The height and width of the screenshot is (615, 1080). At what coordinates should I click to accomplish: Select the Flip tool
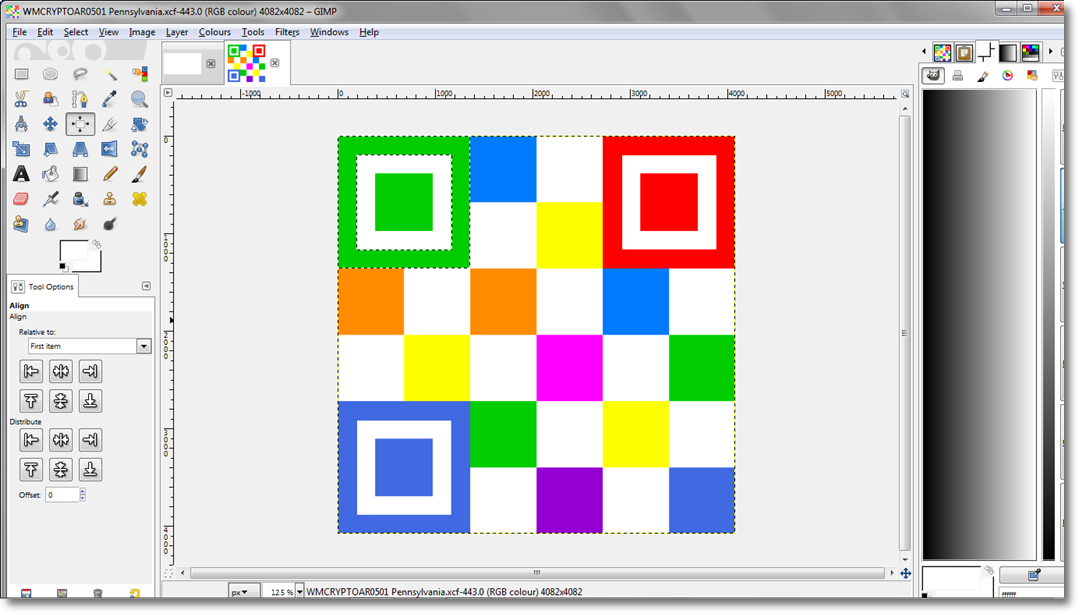point(110,149)
